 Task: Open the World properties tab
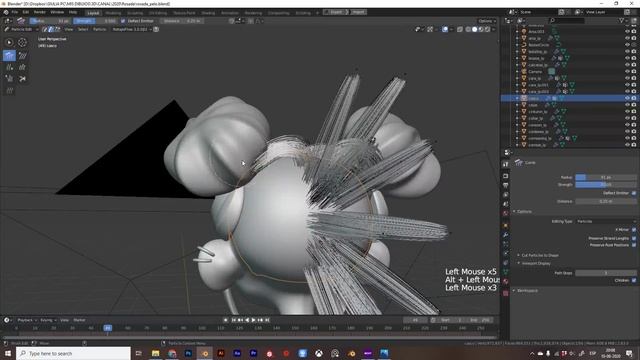[506, 213]
